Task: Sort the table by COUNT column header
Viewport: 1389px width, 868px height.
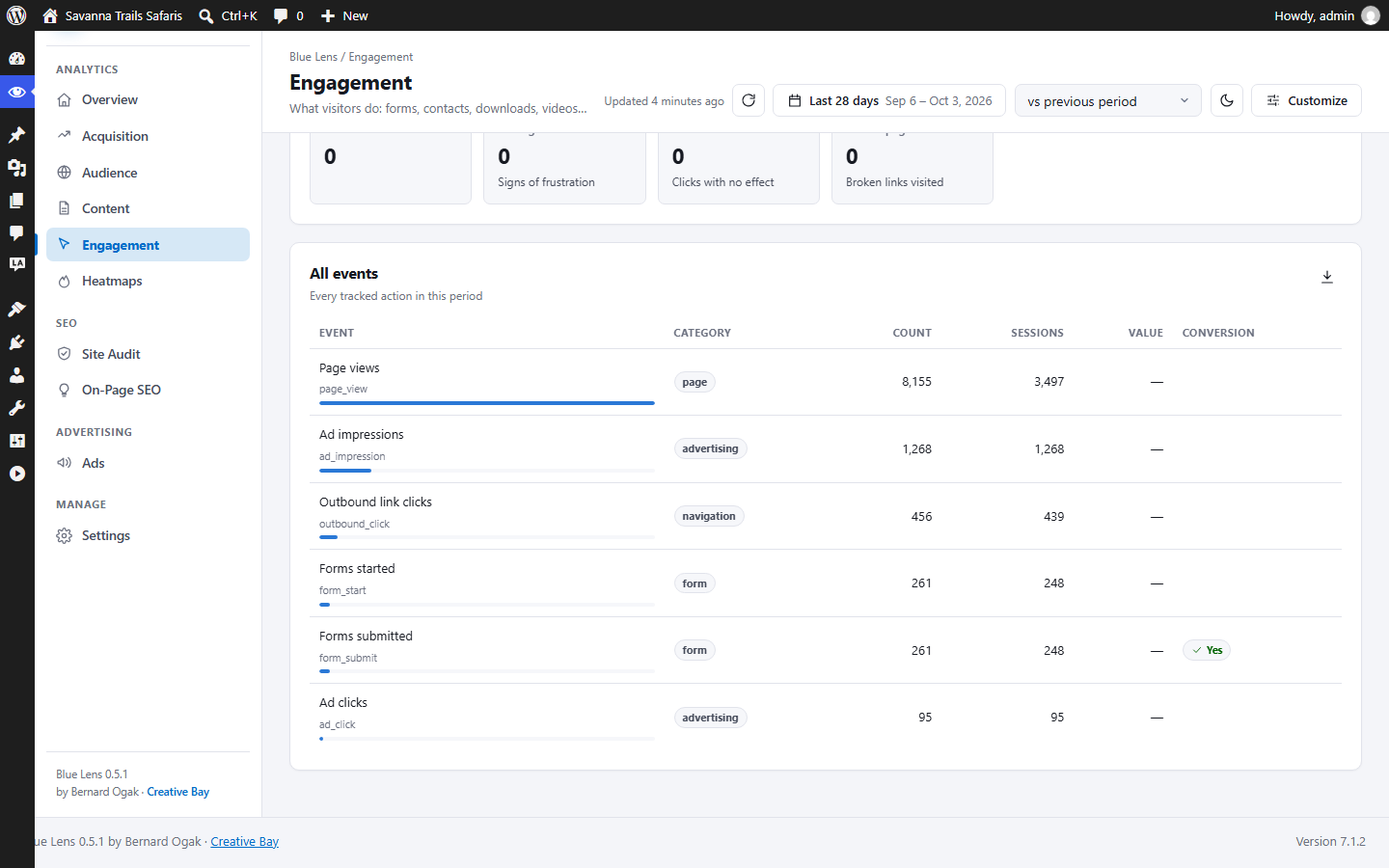Action: click(x=912, y=333)
